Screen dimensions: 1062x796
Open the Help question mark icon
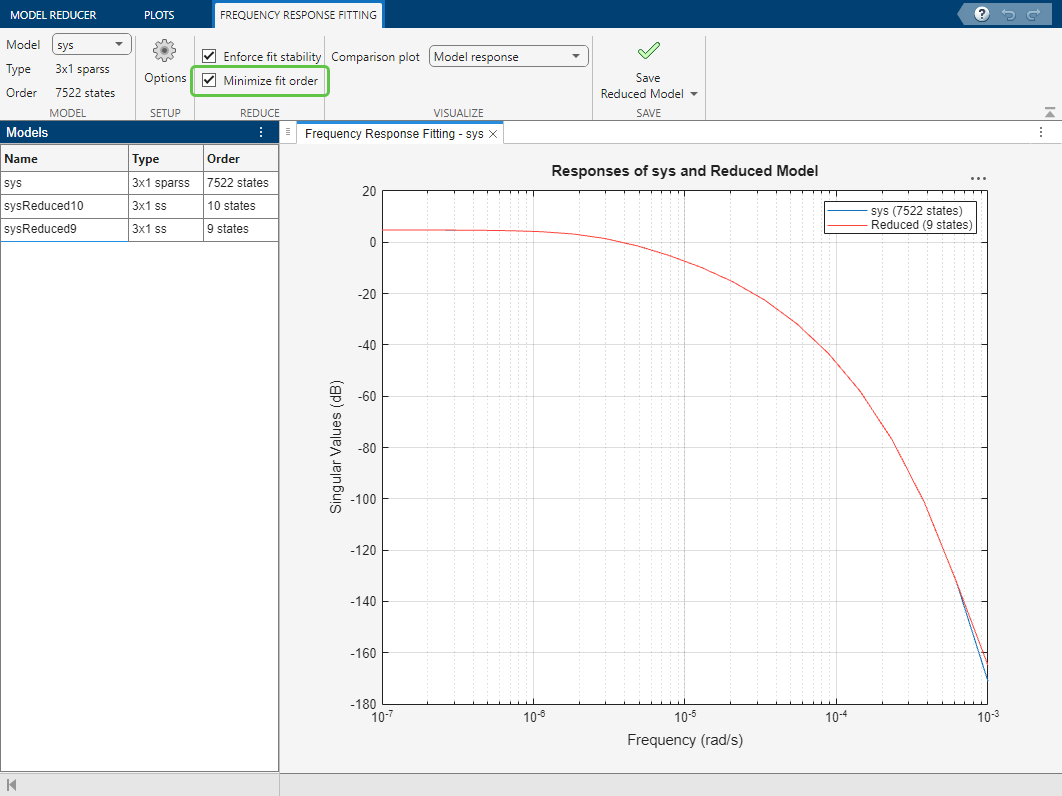coord(982,14)
